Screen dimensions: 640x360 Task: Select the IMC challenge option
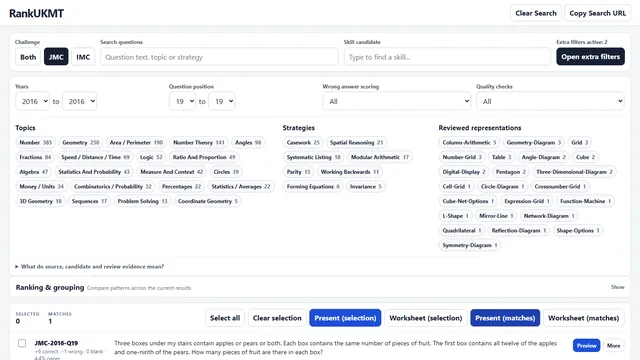click(x=83, y=57)
